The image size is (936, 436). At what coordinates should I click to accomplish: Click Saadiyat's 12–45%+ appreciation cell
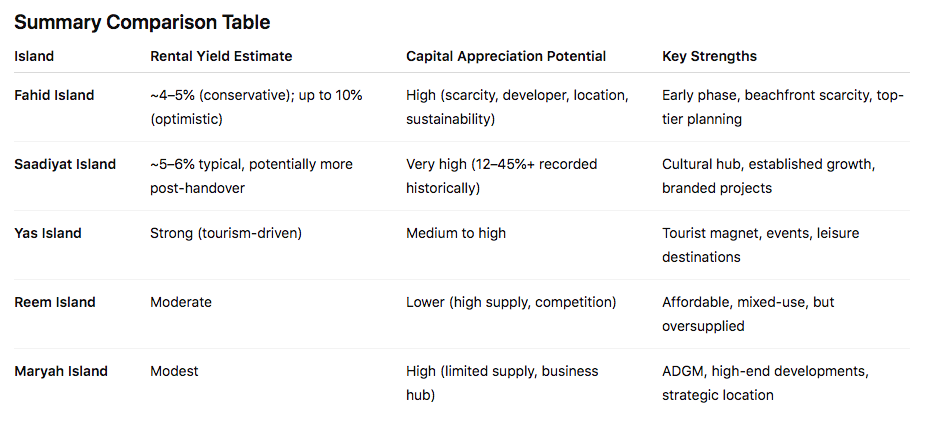(501, 176)
